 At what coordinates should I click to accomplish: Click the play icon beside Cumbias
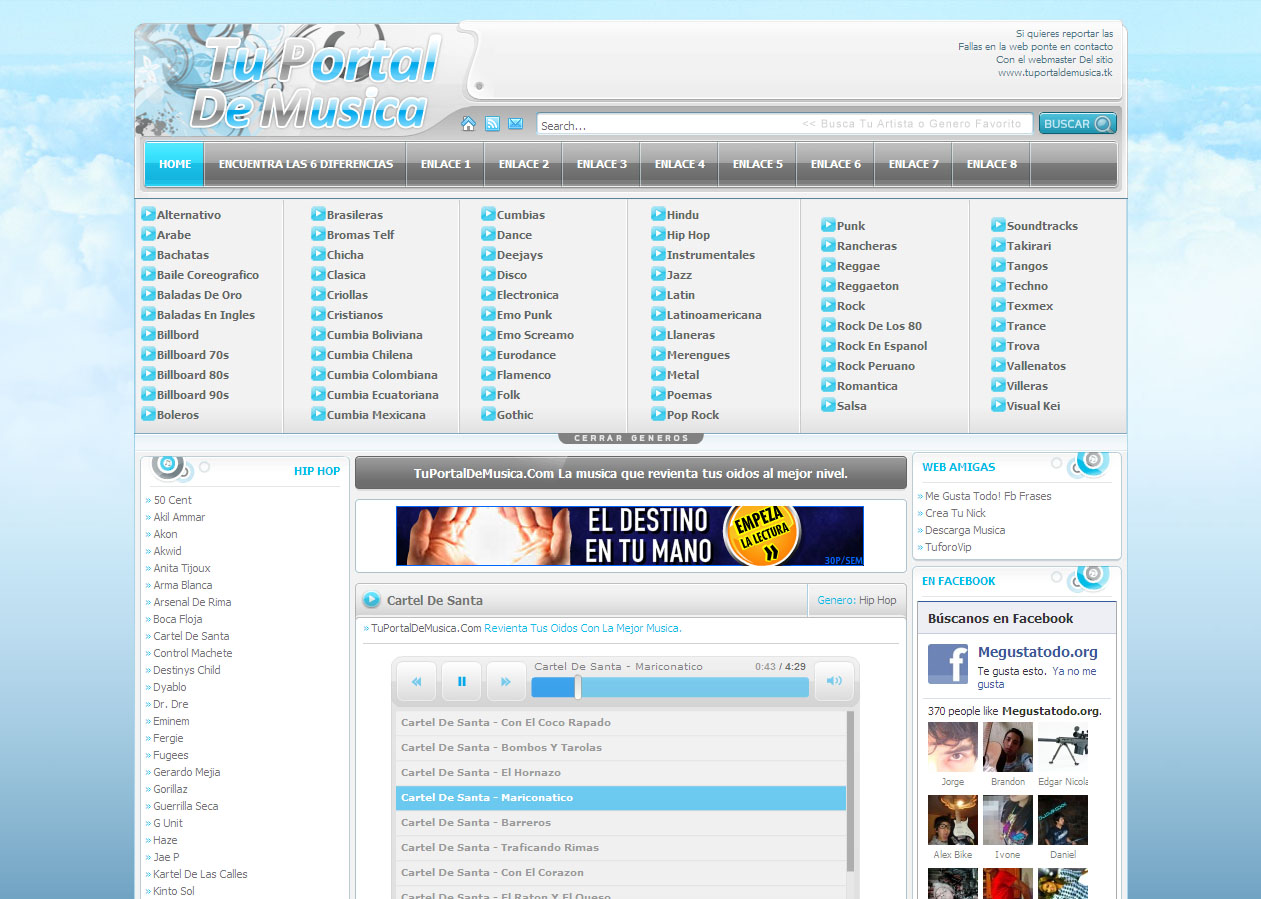[488, 214]
